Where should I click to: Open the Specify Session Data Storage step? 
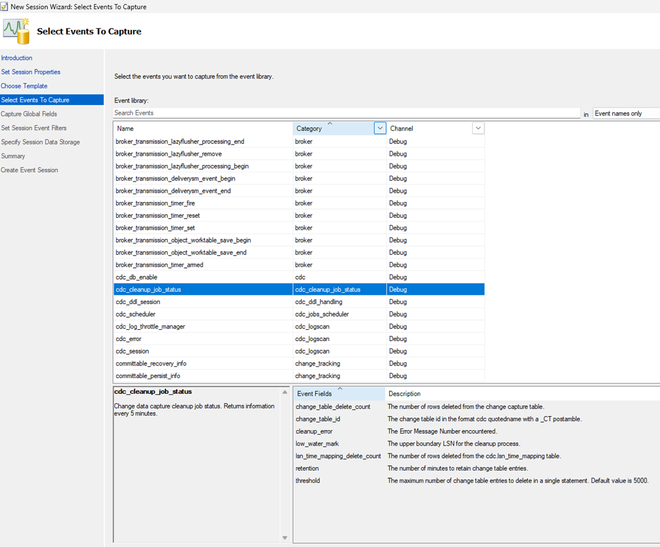(40, 142)
